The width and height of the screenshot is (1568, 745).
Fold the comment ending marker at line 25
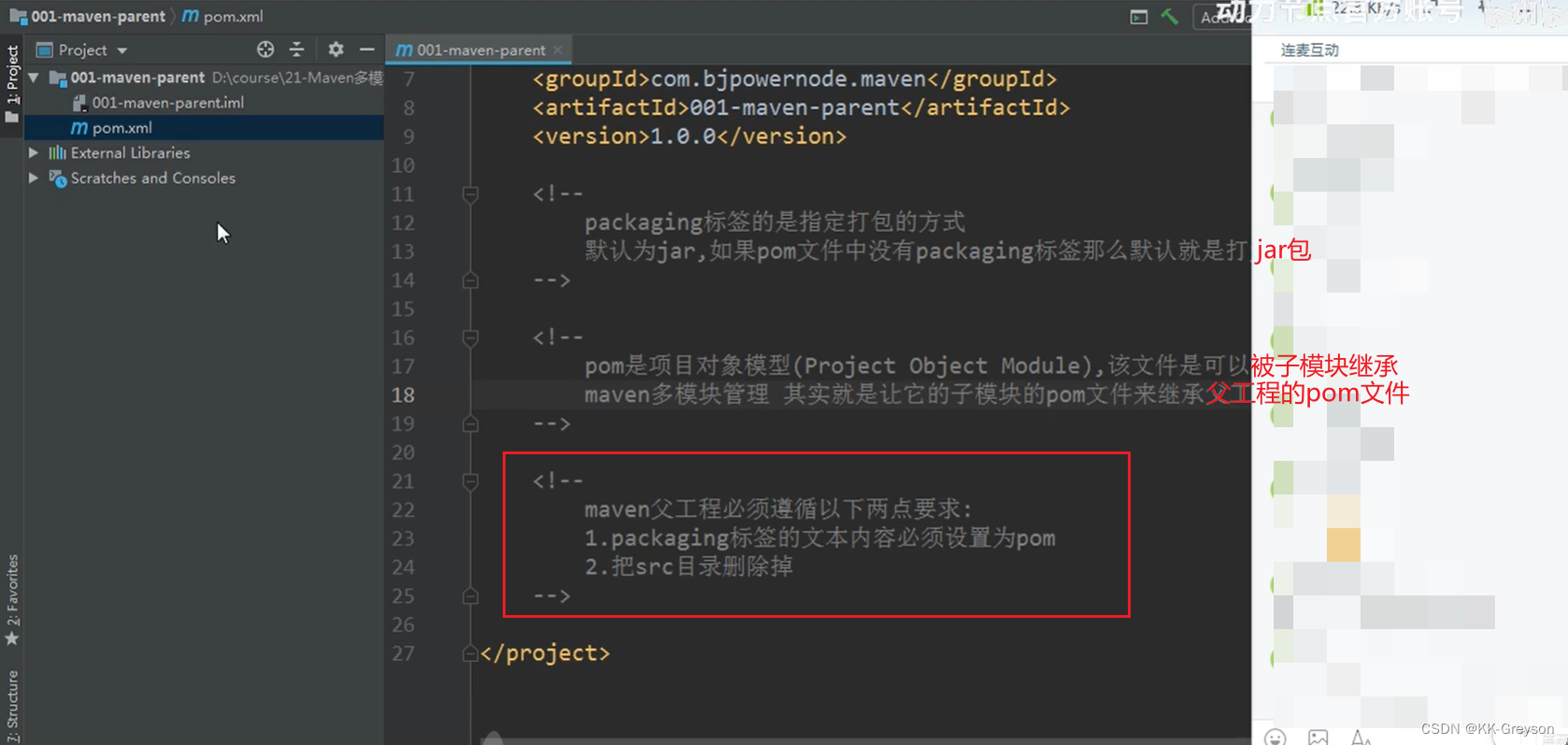click(470, 596)
